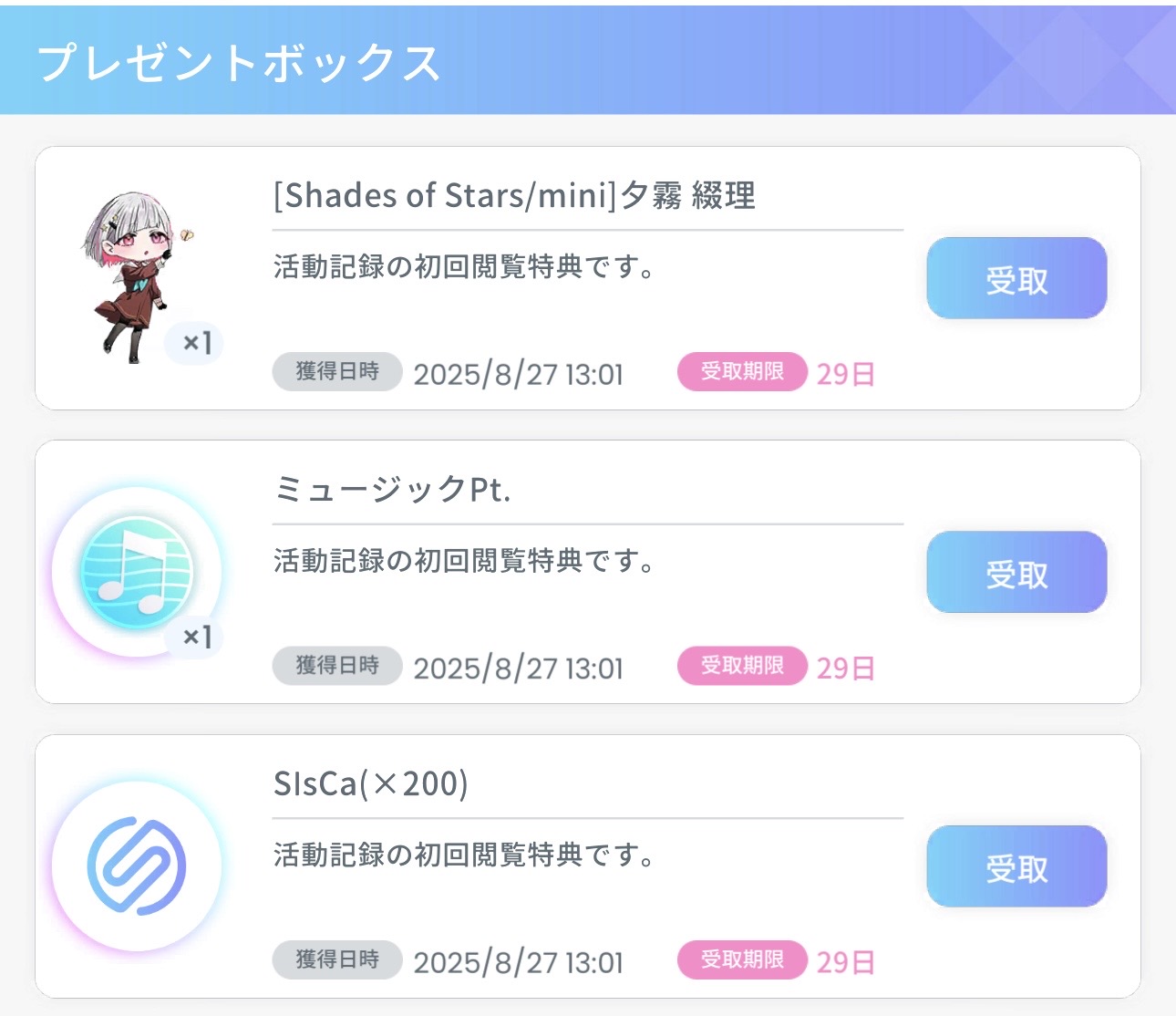Click the 29日 deadline text in the SIsCa row
The image size is (1176, 1016).
pos(845,962)
